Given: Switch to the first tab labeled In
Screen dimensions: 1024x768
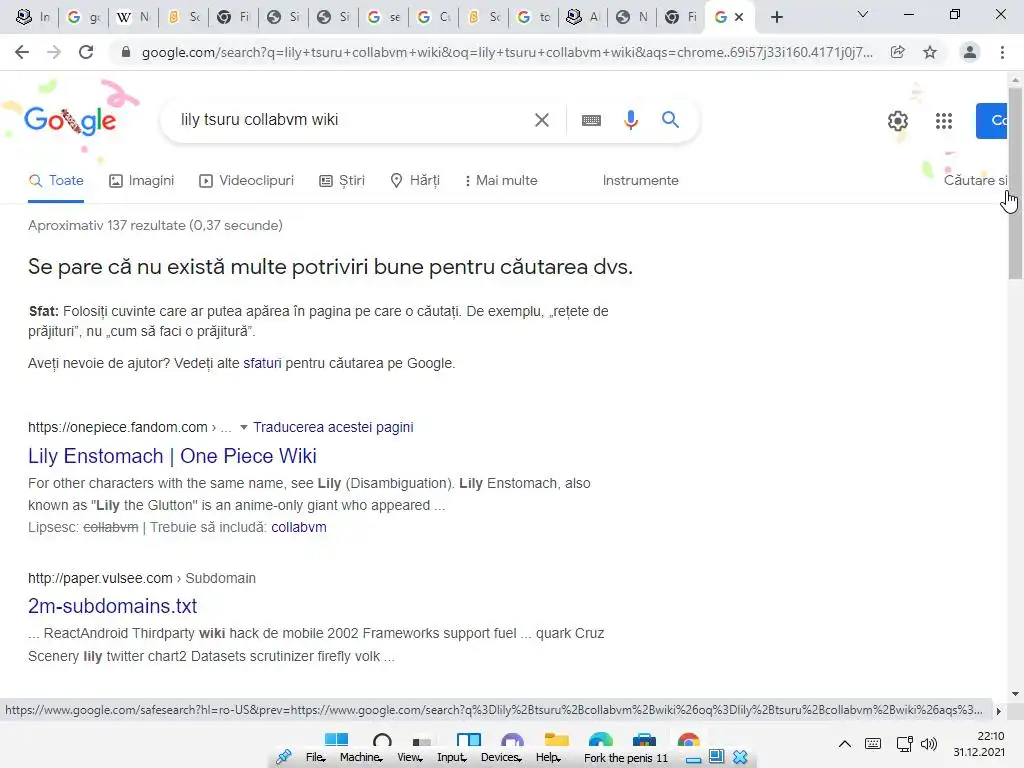Looking at the screenshot, I should (33, 17).
